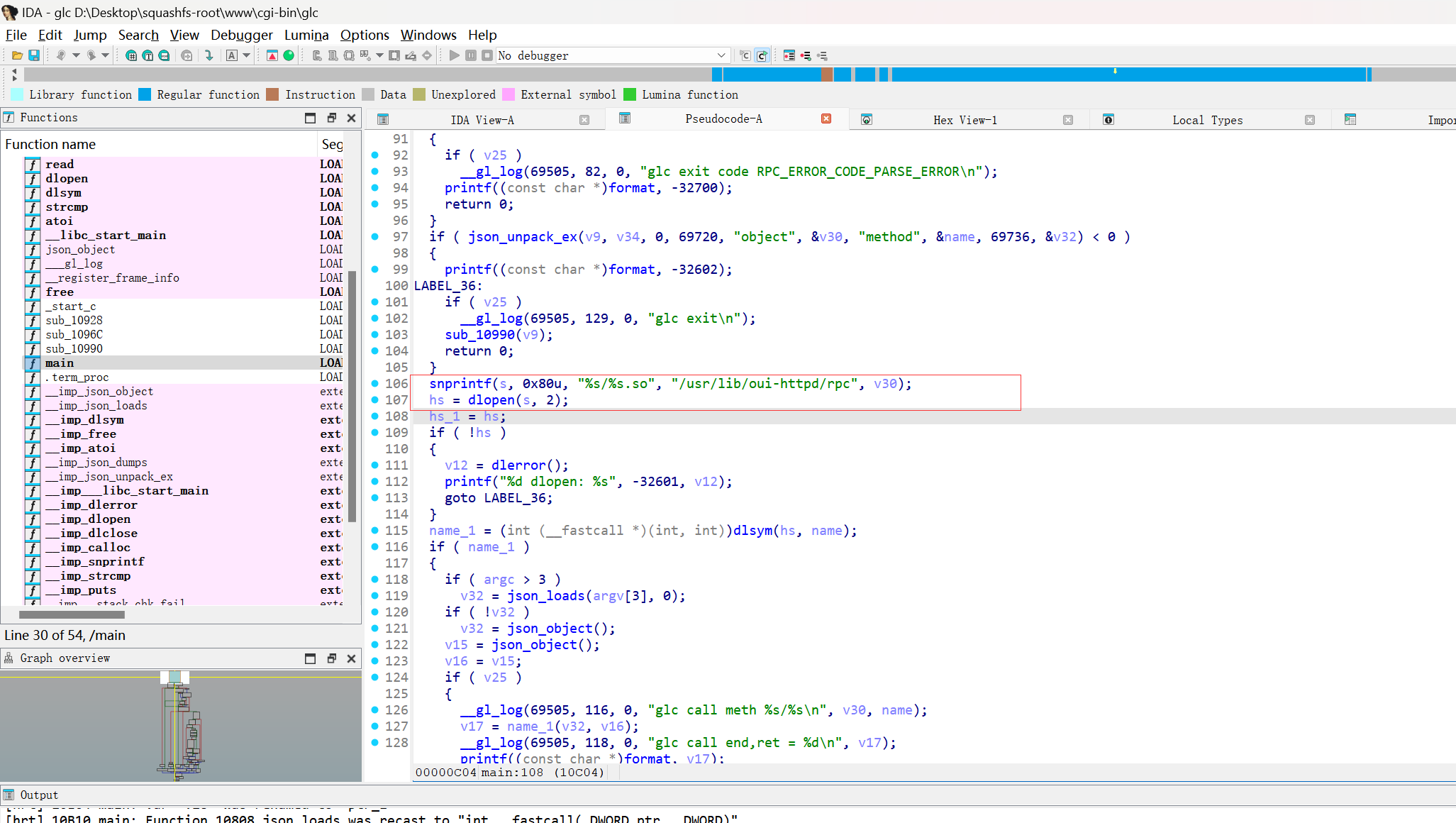Maximize the Functions panel
The width and height of the screenshot is (1456, 823).
(x=310, y=118)
